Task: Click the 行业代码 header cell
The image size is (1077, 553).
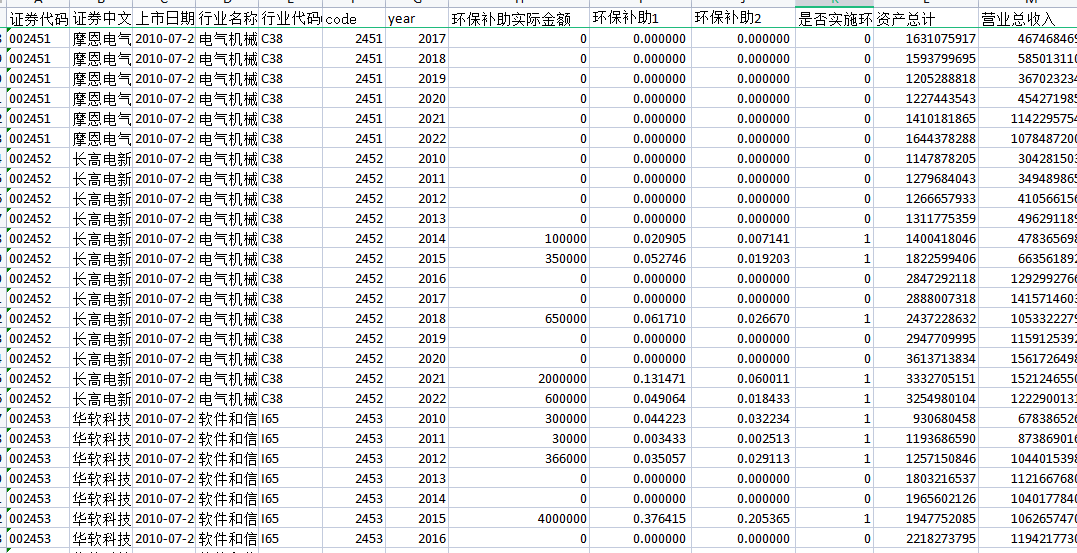Action: pos(291,19)
